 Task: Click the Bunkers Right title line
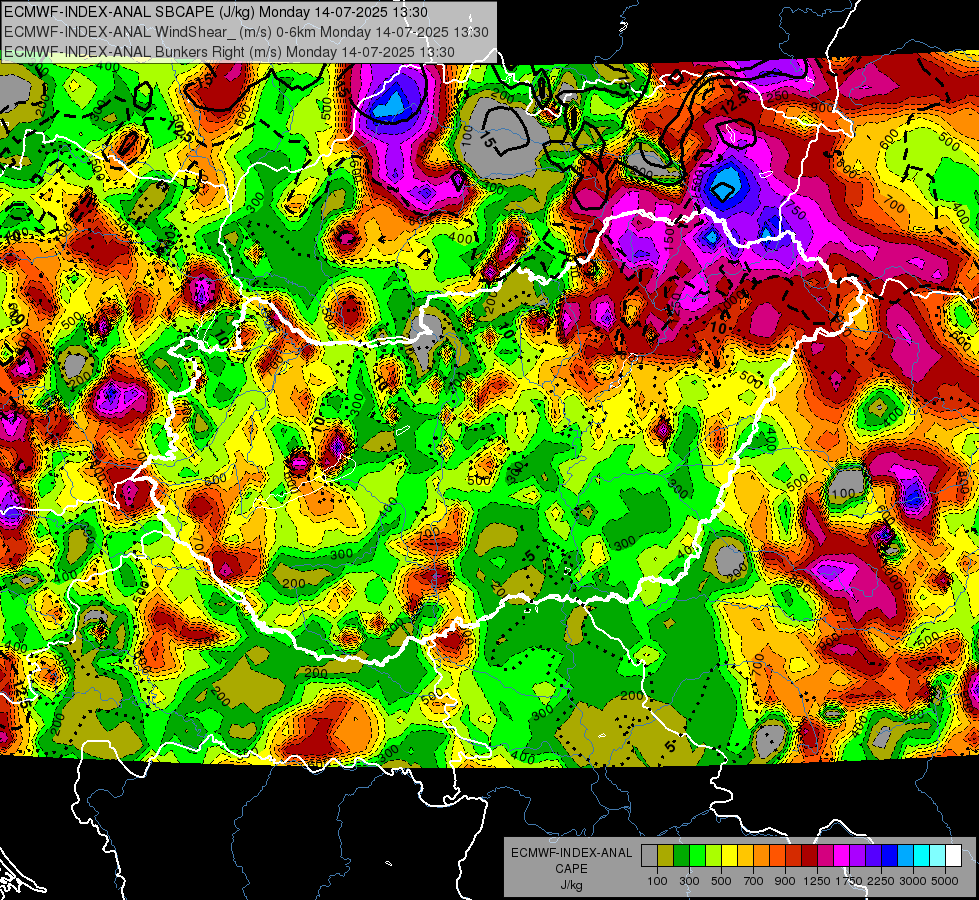229,52
